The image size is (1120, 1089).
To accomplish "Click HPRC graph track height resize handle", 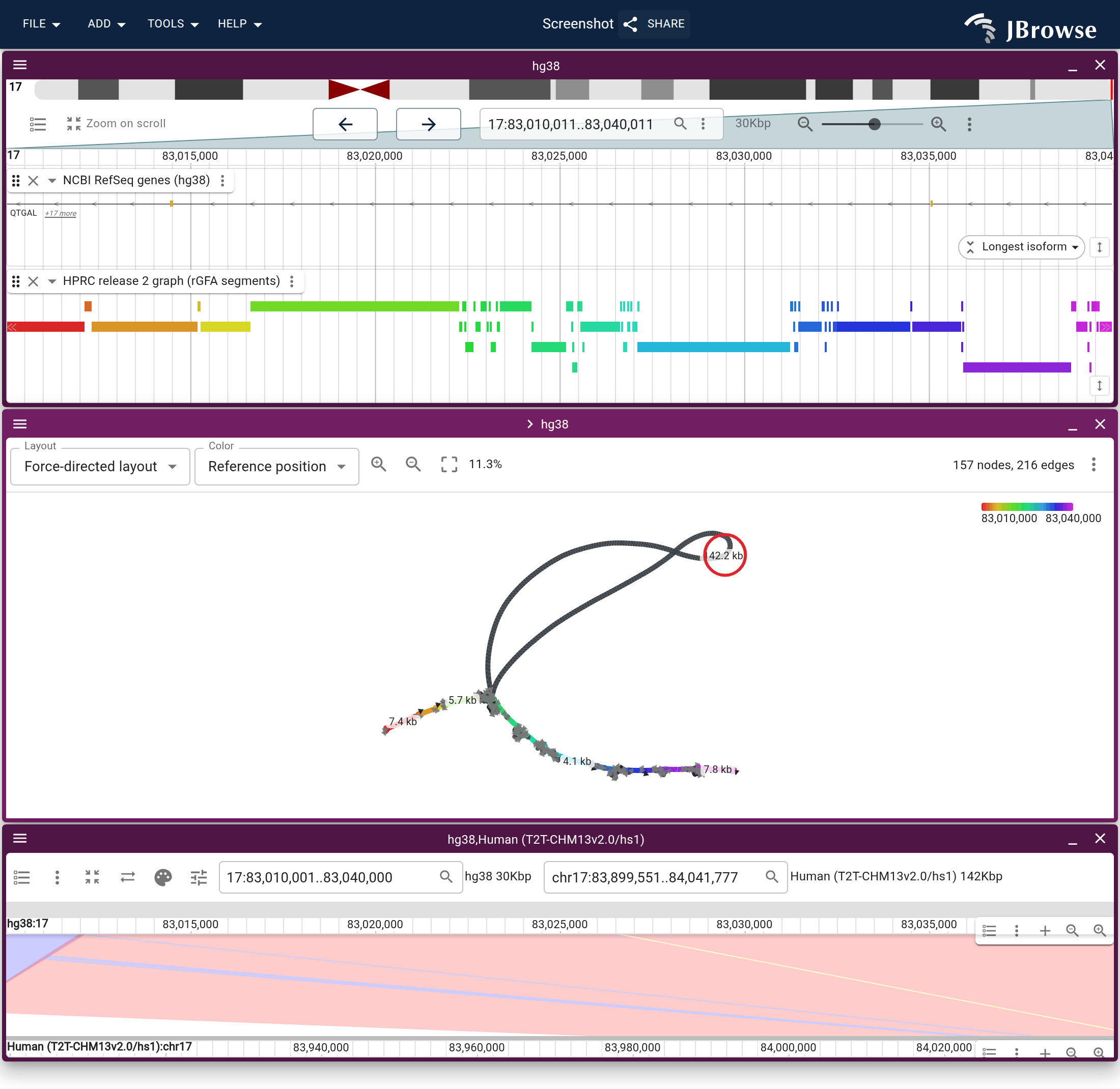I will point(1099,386).
